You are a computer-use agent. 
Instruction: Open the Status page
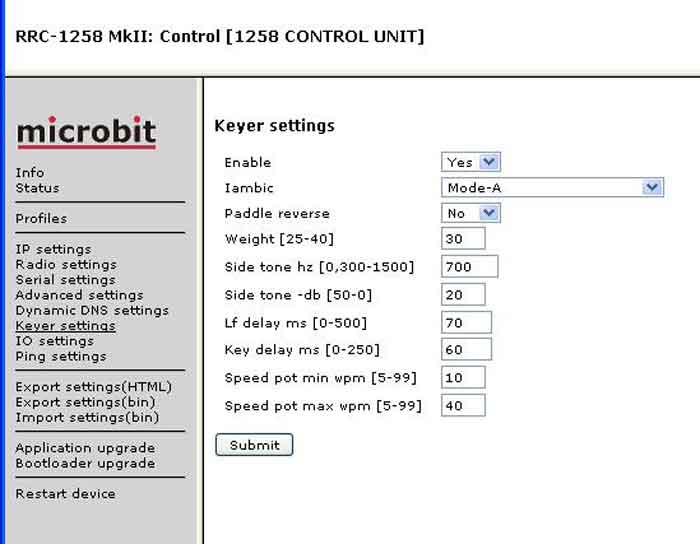click(38, 188)
